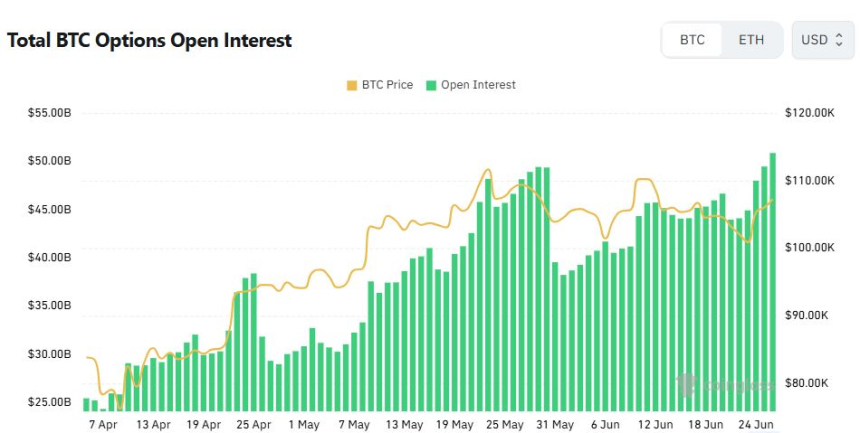Click the 7 Apr date label
The width and height of the screenshot is (860, 433).
103,425
